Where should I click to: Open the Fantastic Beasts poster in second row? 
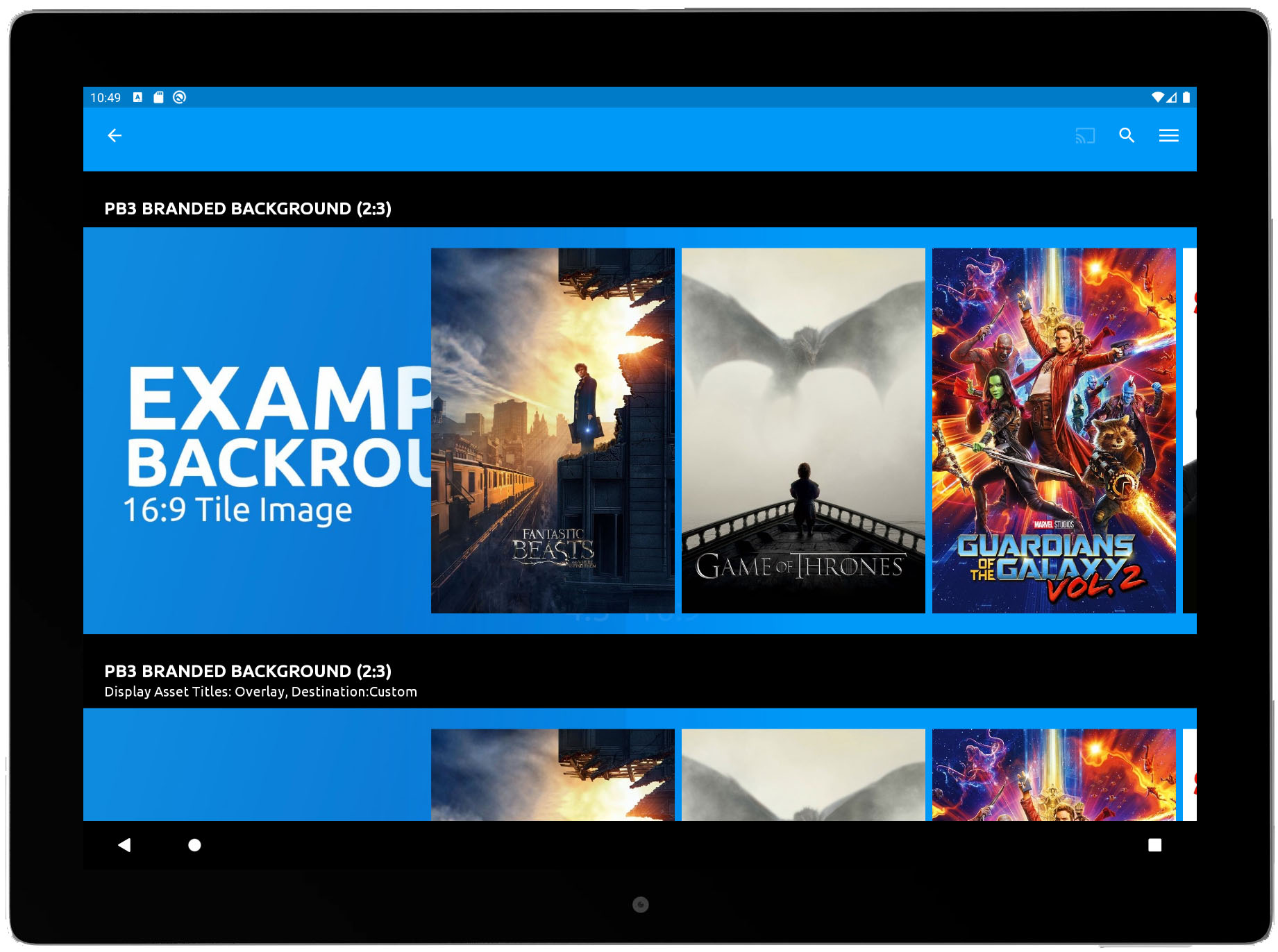pyautogui.click(x=553, y=775)
